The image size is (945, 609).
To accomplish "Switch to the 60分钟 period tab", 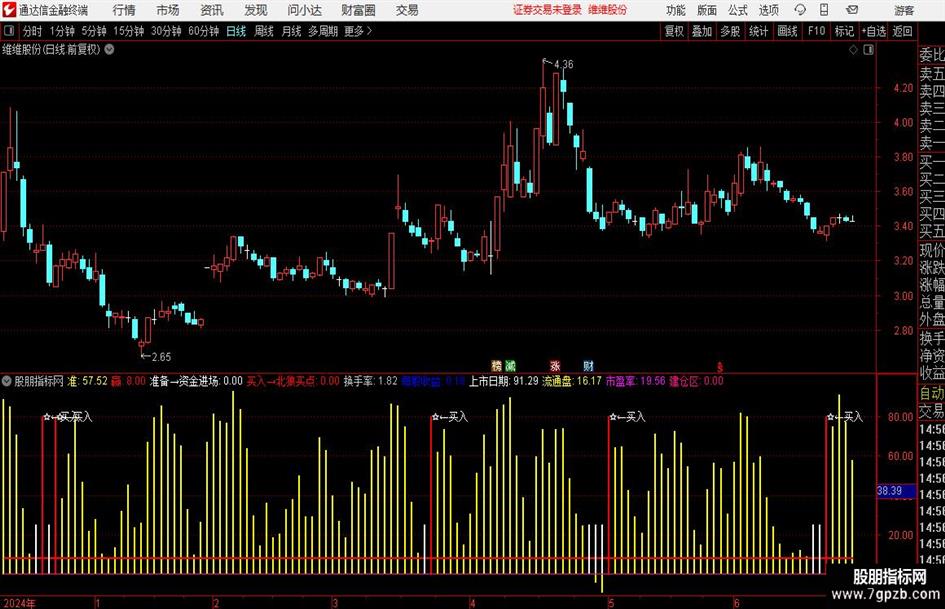I will point(204,31).
